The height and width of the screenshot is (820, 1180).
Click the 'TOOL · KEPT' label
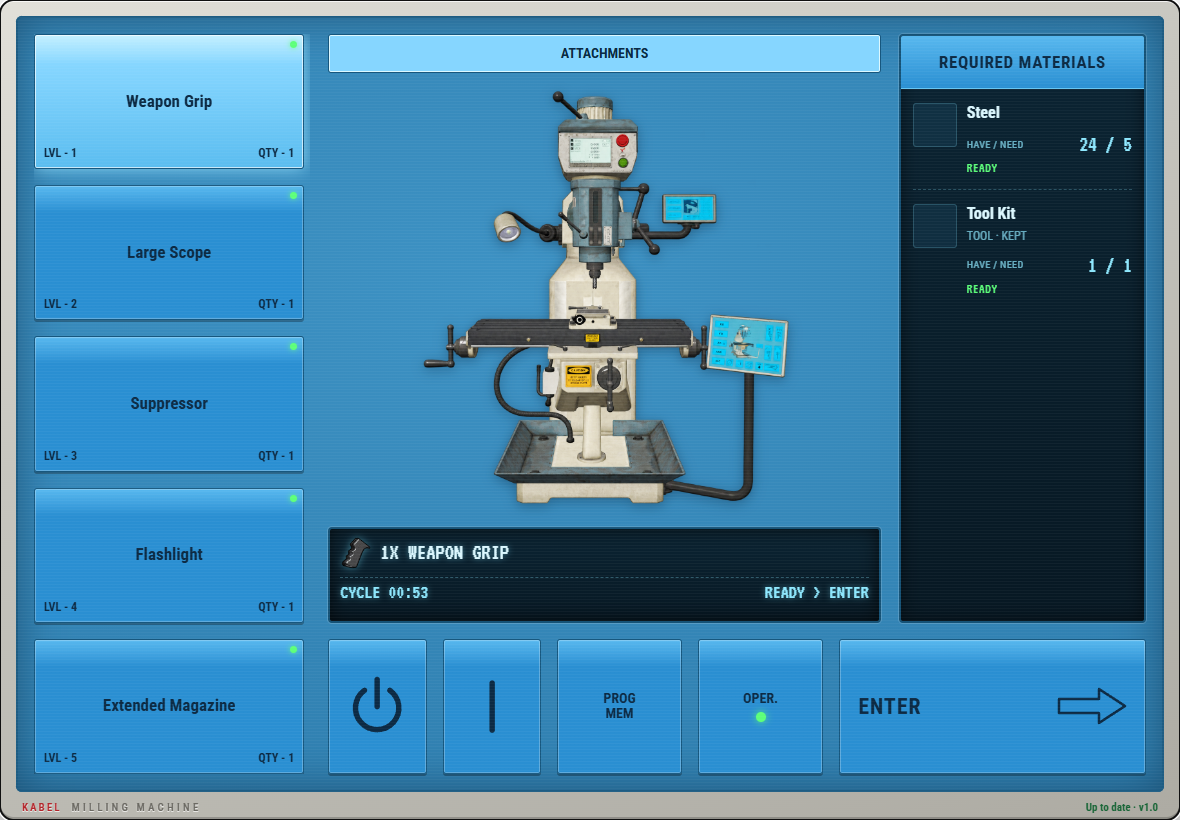pyautogui.click(x=996, y=236)
